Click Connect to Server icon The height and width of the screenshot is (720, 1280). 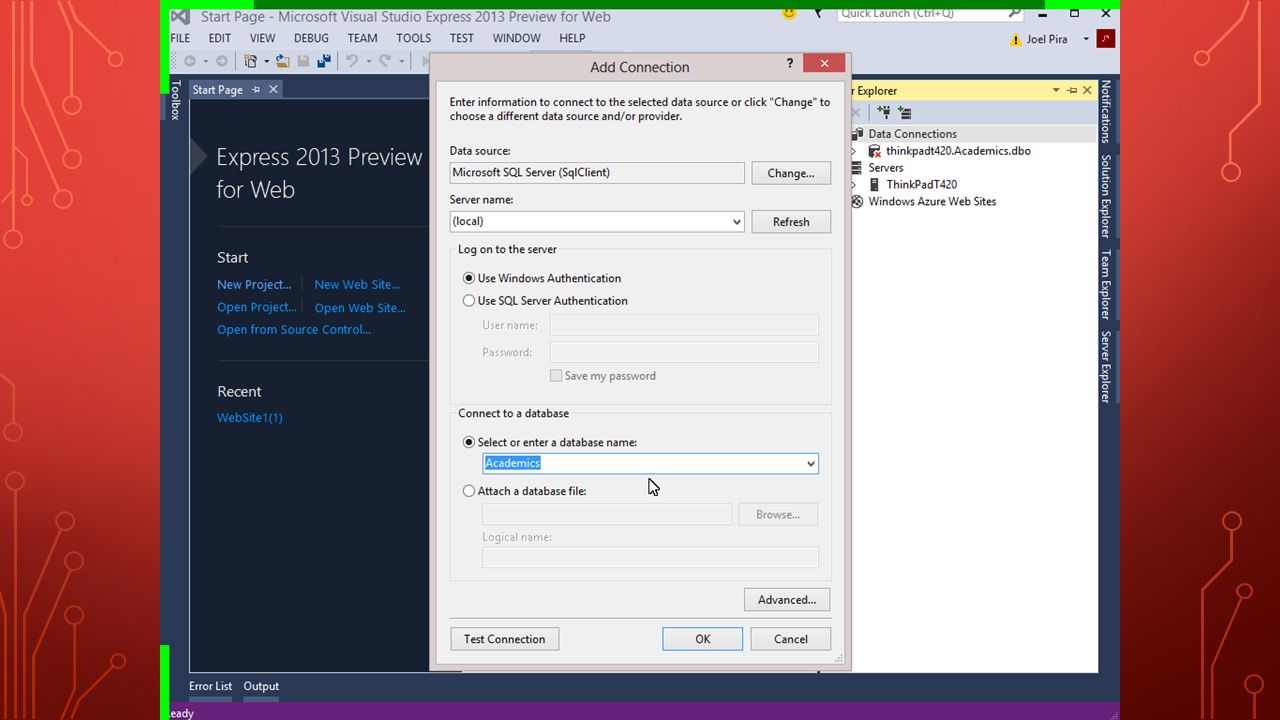(x=905, y=112)
